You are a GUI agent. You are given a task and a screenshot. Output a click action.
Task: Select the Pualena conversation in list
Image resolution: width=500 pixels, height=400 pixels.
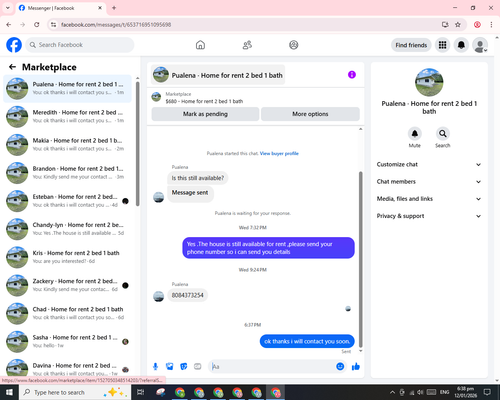[x=67, y=89]
